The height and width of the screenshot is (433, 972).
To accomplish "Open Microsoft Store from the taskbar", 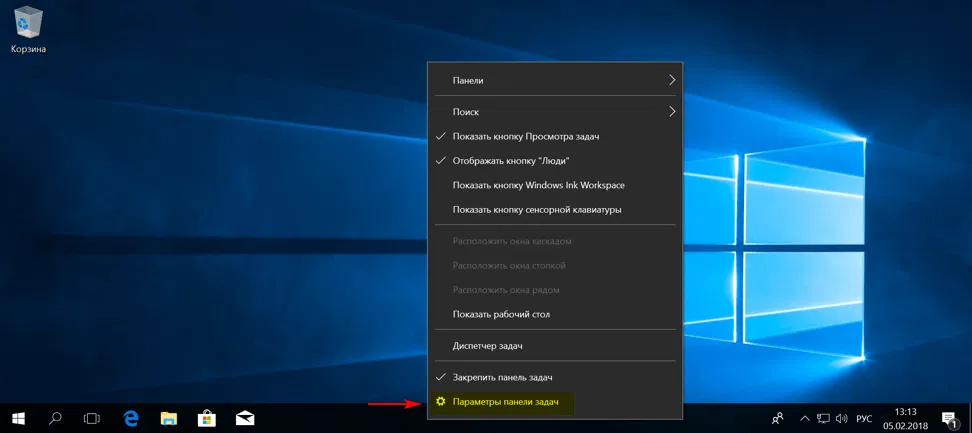I will point(206,418).
